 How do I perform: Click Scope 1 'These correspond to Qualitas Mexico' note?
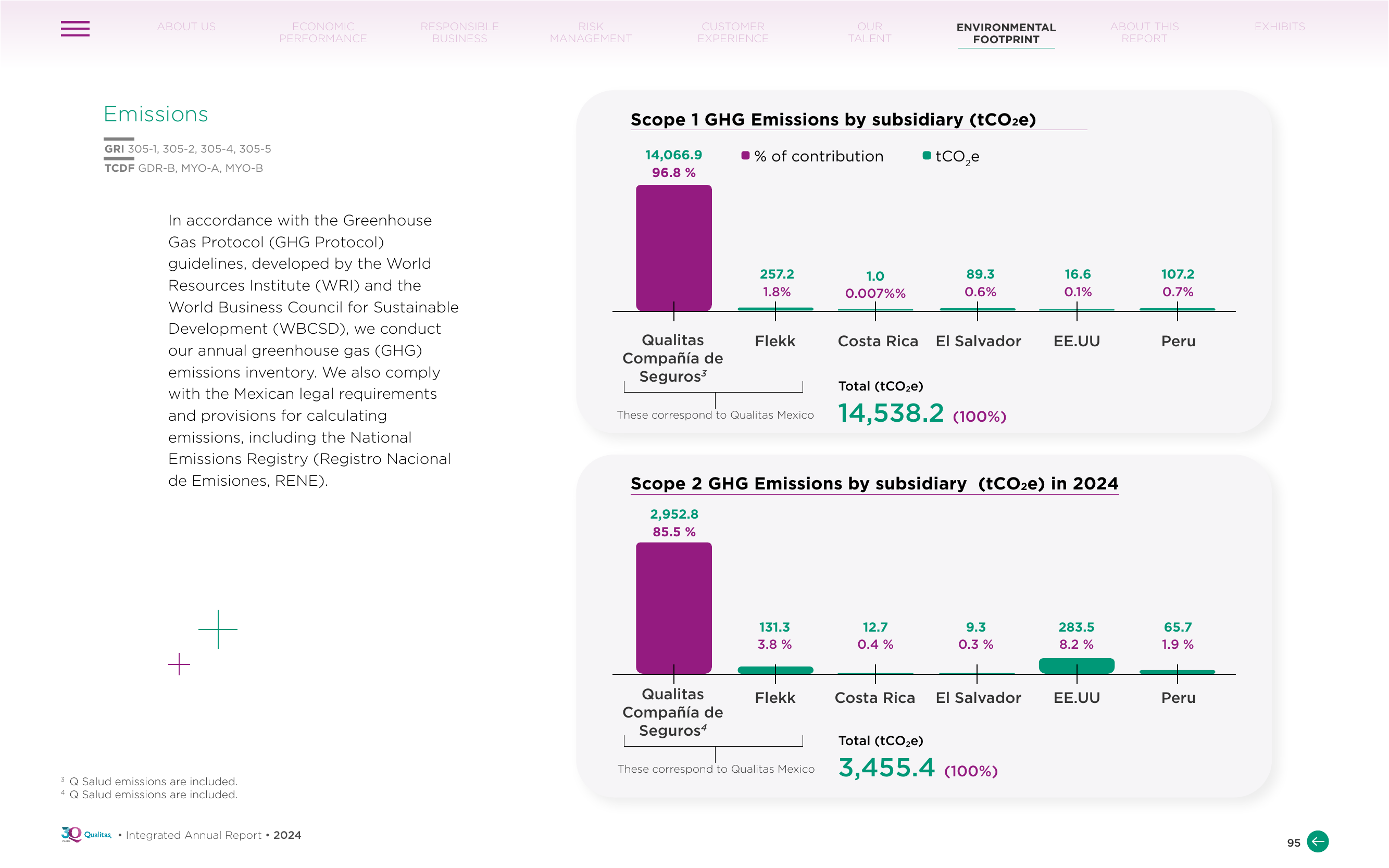(715, 415)
